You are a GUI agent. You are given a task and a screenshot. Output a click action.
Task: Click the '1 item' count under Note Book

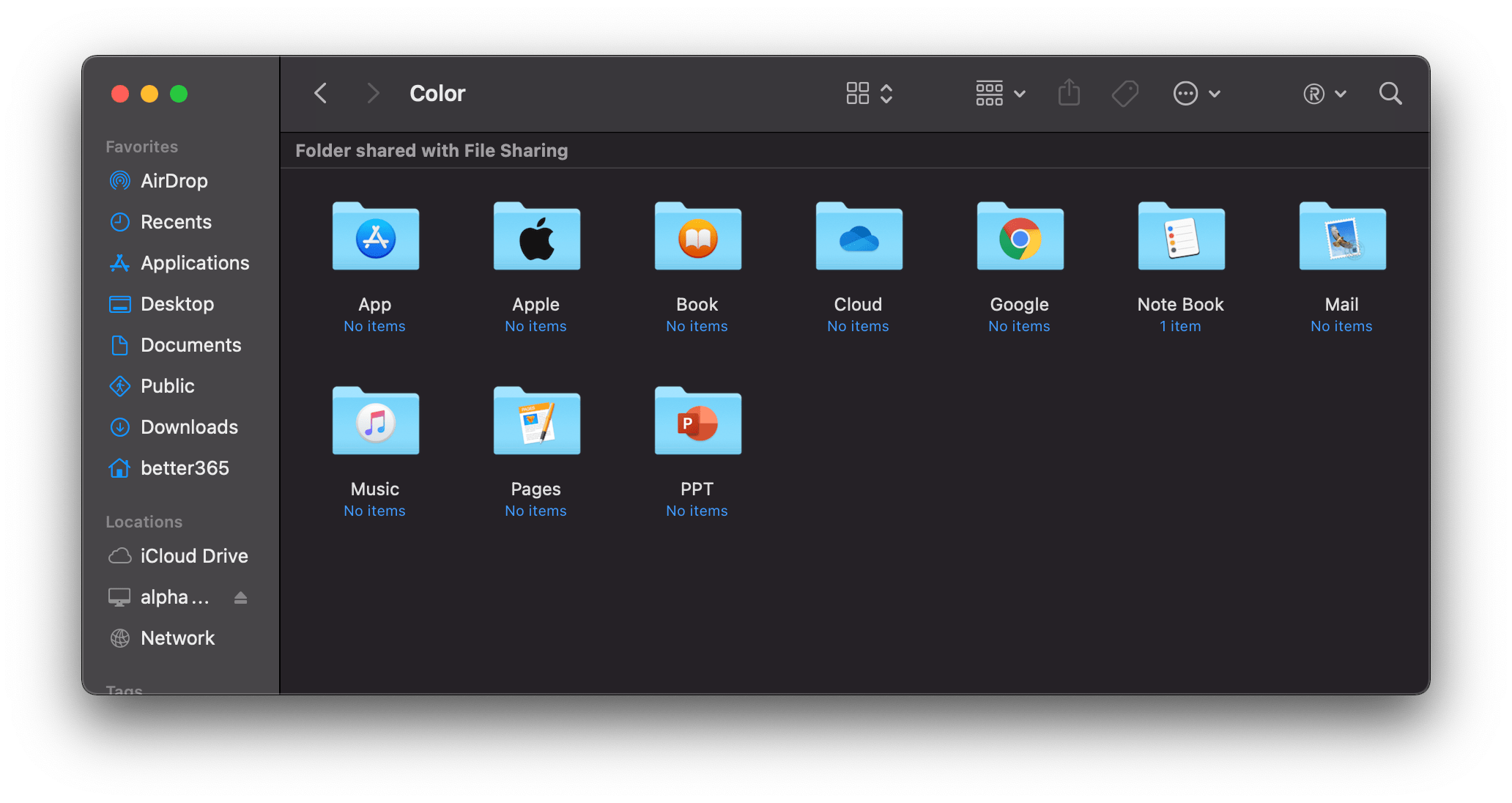1181,326
